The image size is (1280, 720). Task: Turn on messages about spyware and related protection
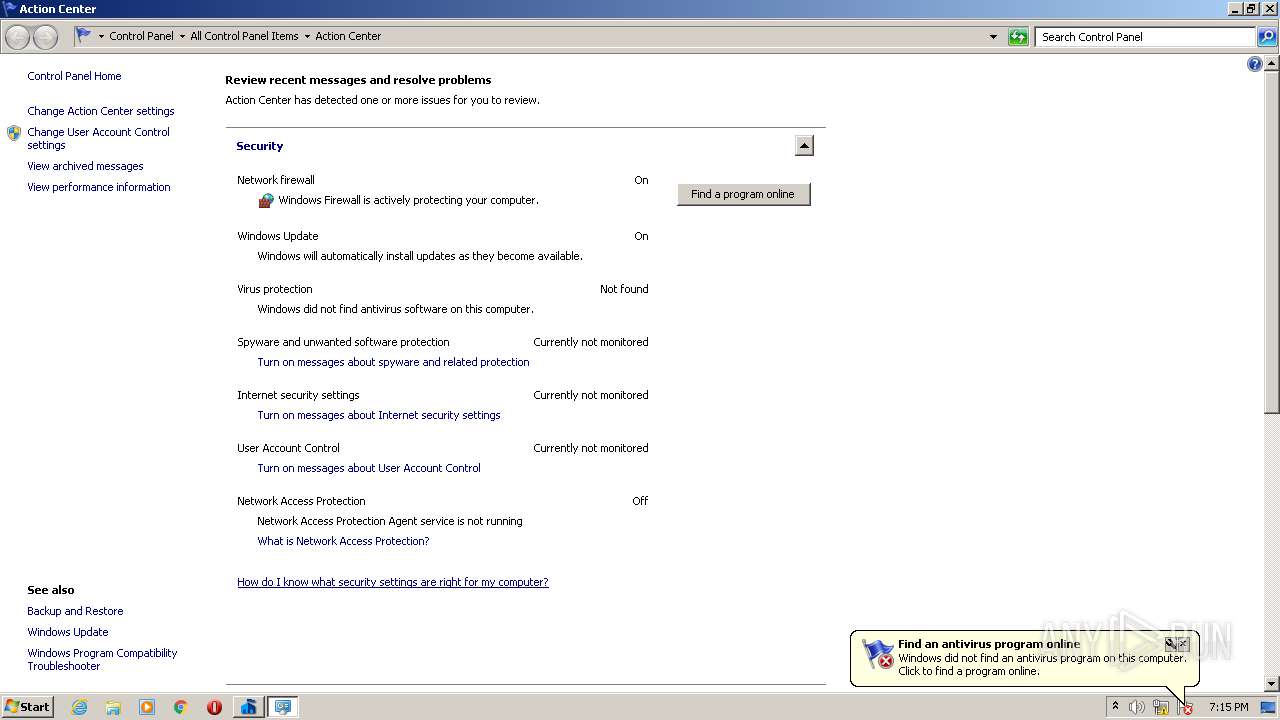393,362
